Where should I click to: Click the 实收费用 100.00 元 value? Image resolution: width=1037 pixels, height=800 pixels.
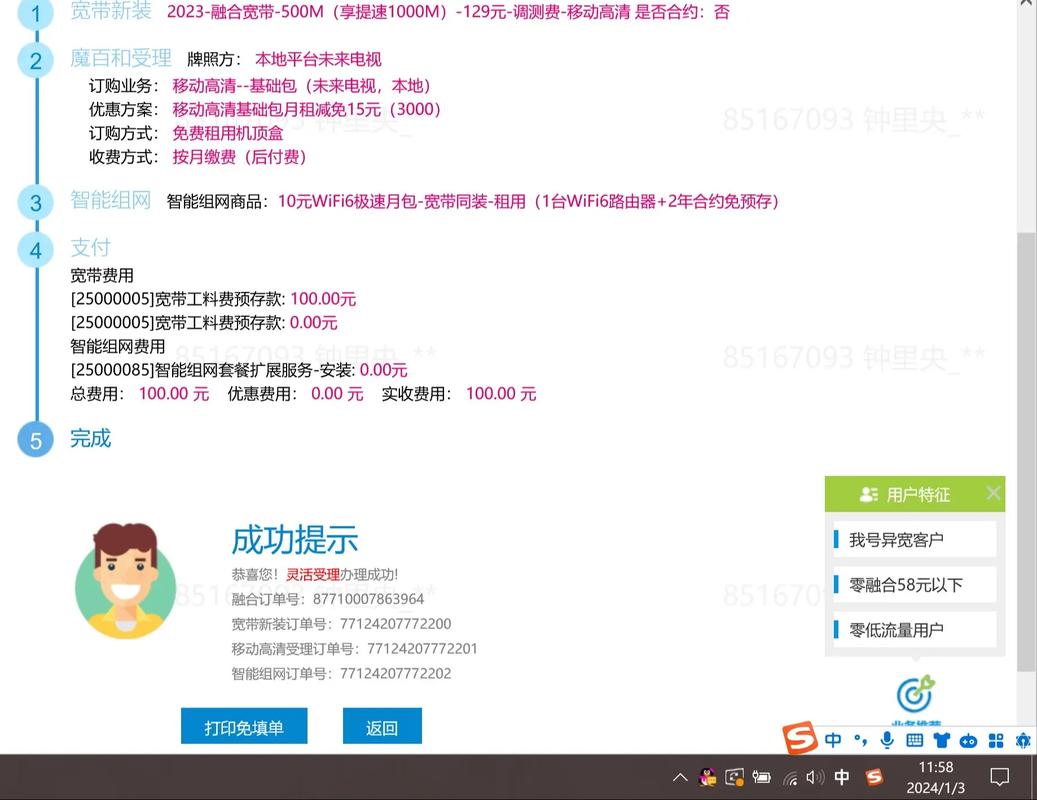point(501,393)
